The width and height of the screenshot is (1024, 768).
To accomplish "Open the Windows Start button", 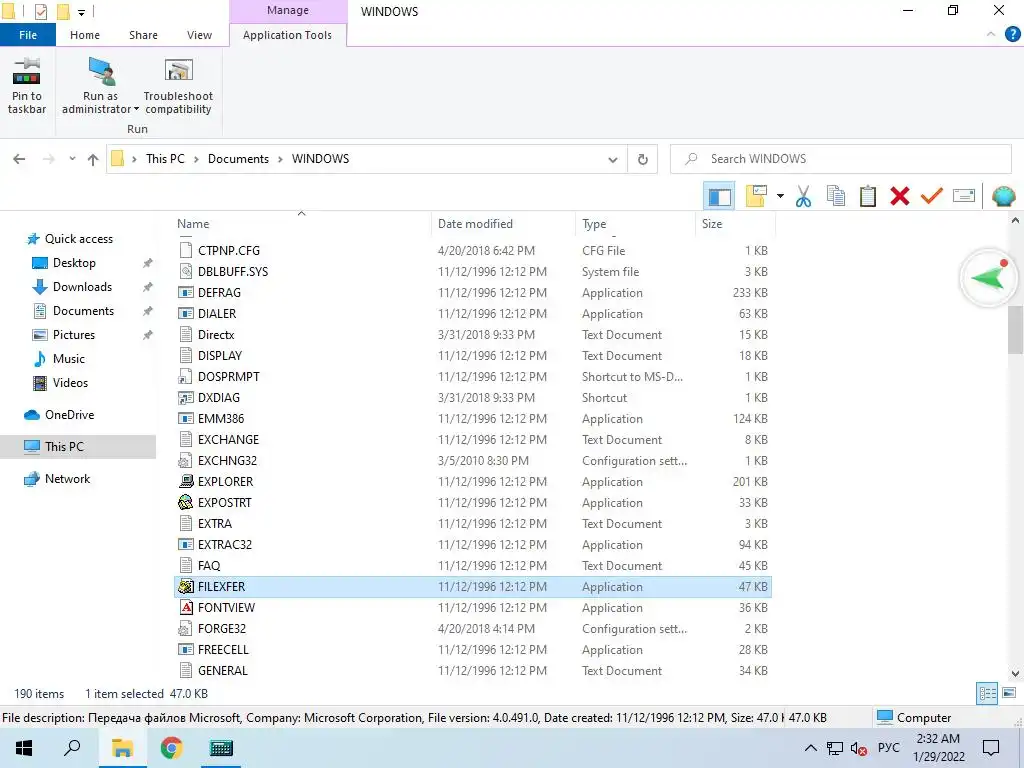I will (23, 748).
